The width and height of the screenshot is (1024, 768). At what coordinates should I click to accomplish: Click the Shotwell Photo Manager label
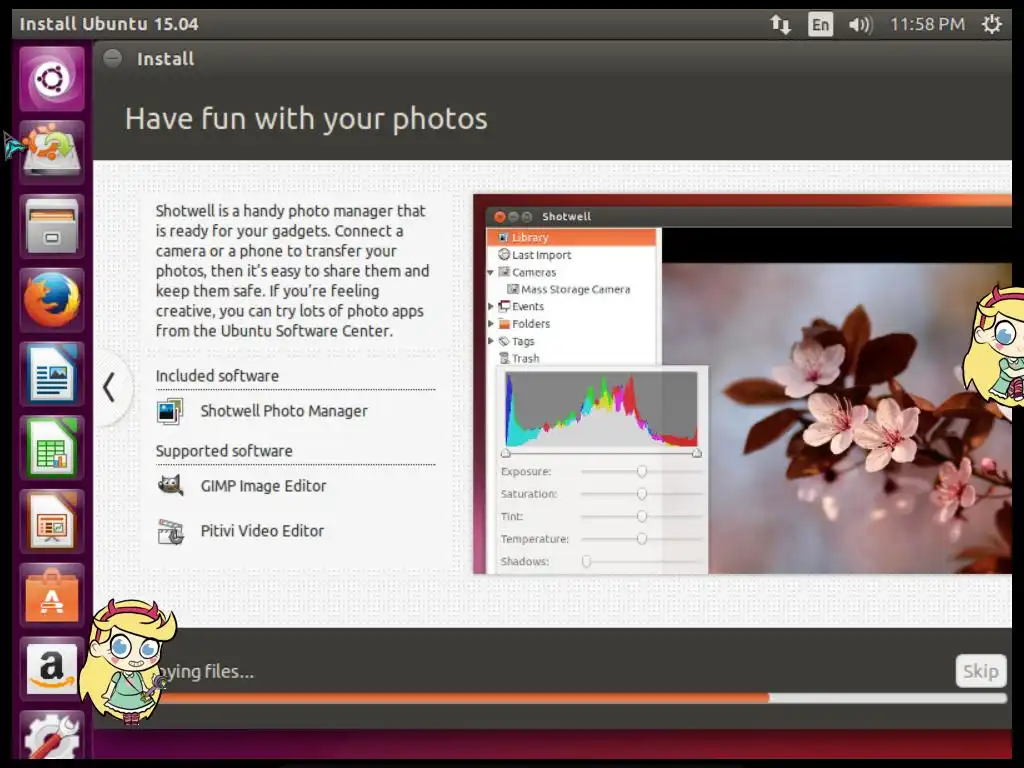(284, 411)
